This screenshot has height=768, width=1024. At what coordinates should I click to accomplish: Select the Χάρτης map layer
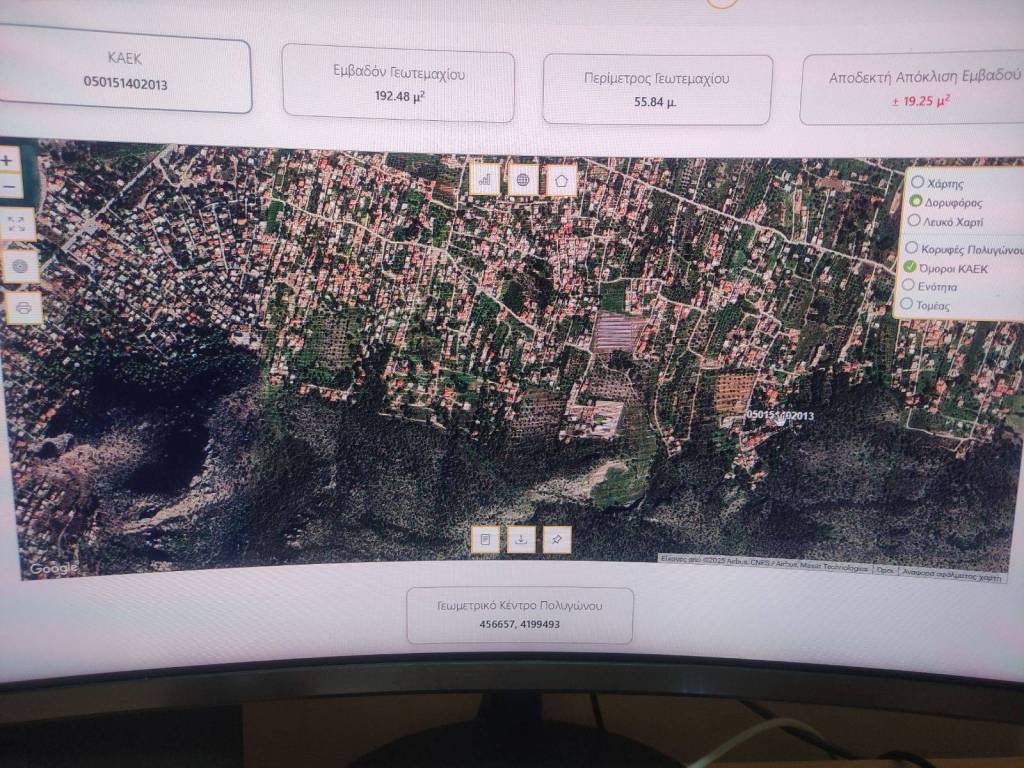pyautogui.click(x=917, y=183)
